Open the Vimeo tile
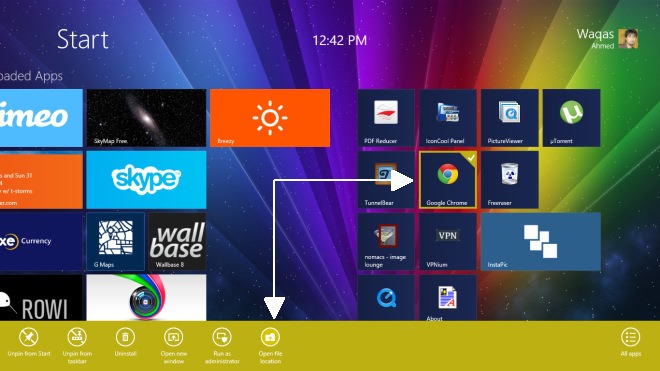The image size is (660, 371). 41,118
